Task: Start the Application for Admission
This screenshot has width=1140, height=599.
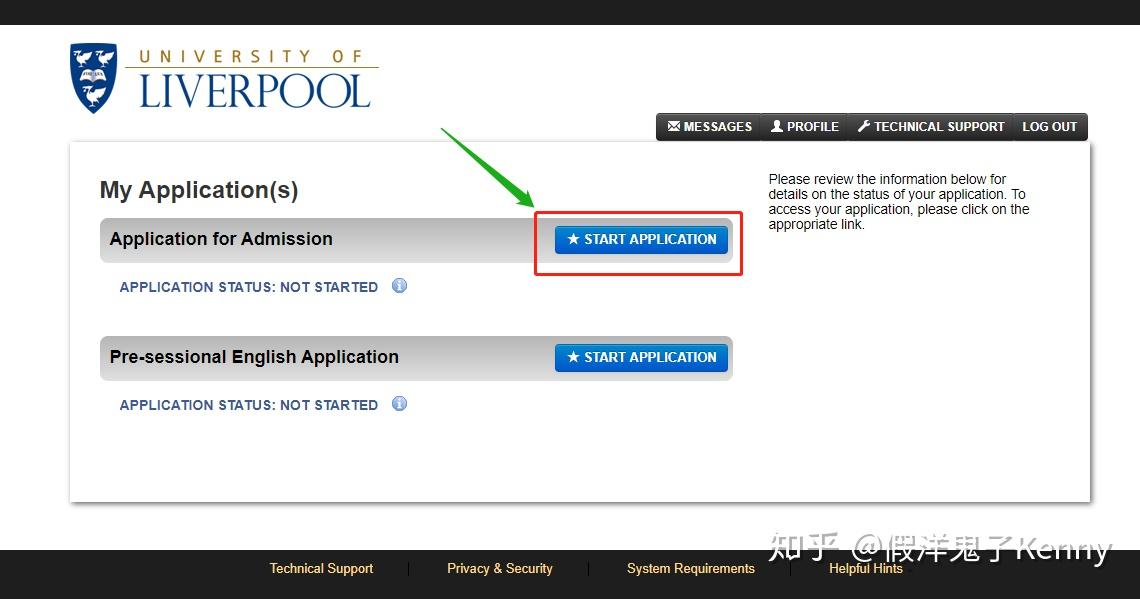Action: 641,239
